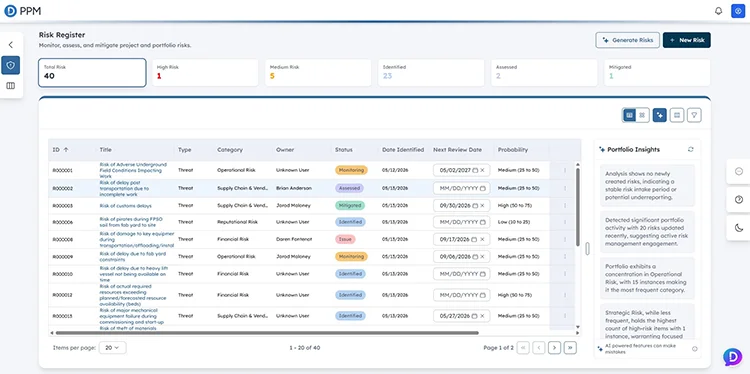The height and width of the screenshot is (374, 750).
Task: Open row actions menu for R000003
Action: tap(565, 205)
